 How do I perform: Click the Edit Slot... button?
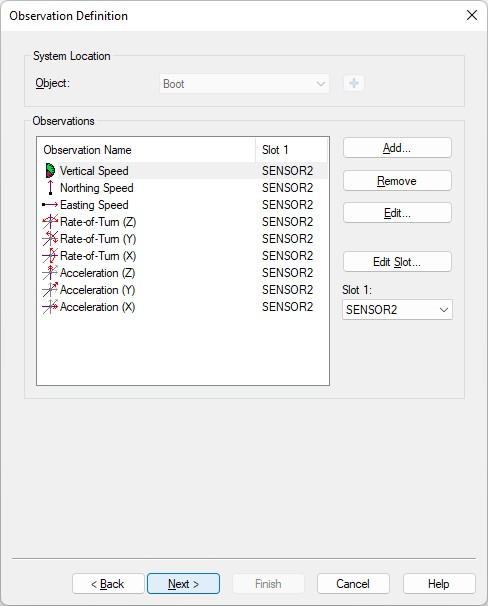tap(397, 262)
